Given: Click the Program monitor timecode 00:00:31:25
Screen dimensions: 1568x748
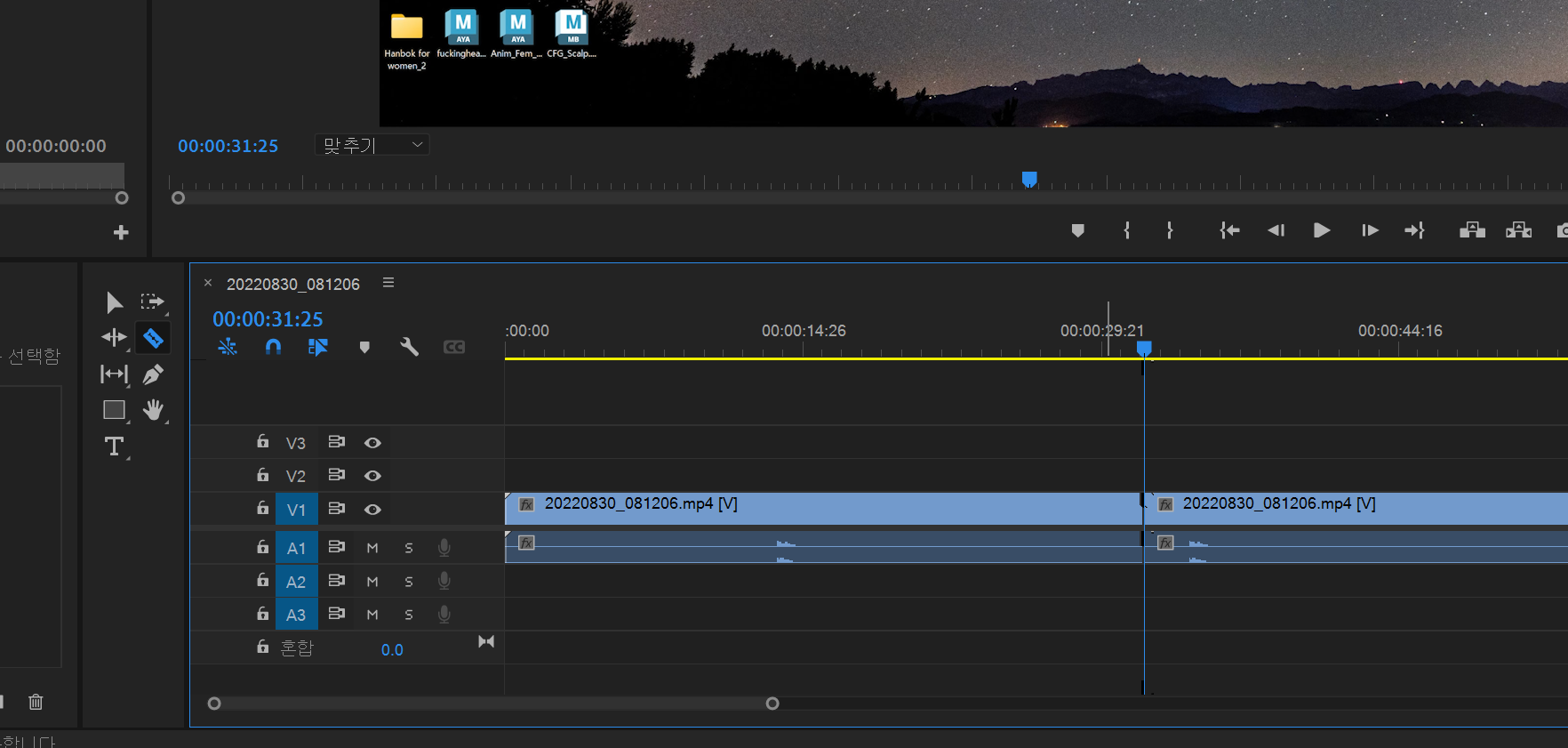Looking at the screenshot, I should tap(228, 146).
